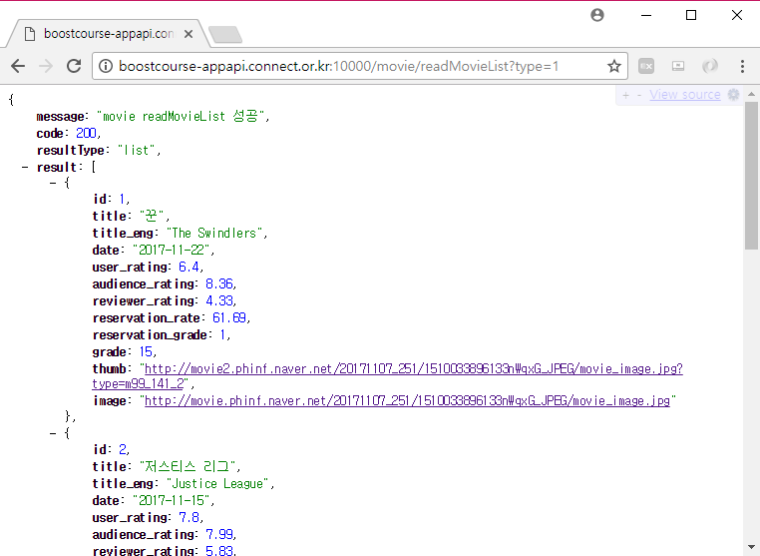Collapse the second movie object (id 2)
The image size is (760, 556).
[x=53, y=433]
